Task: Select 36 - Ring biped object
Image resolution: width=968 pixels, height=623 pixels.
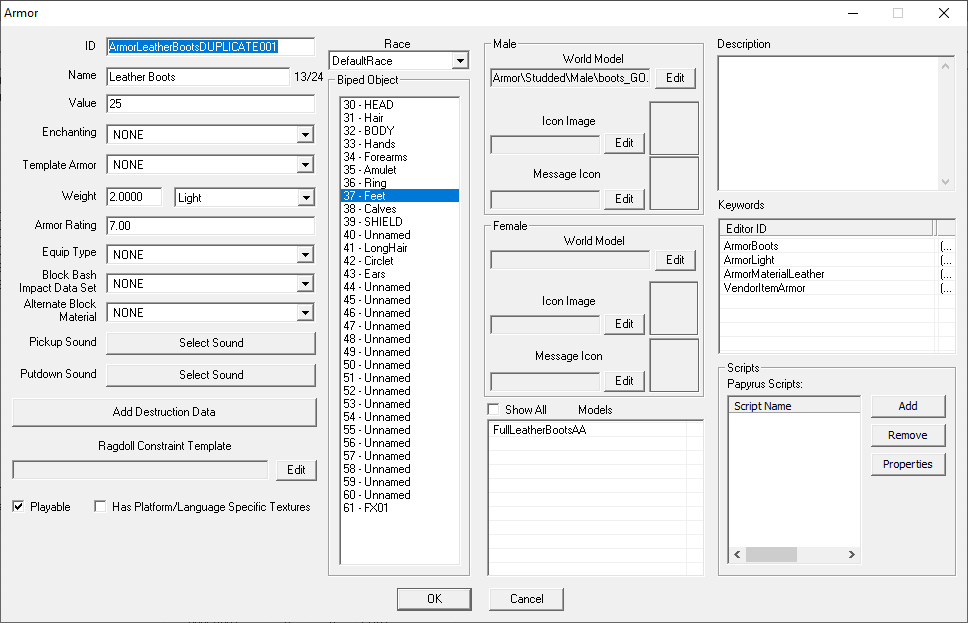Action: (399, 183)
